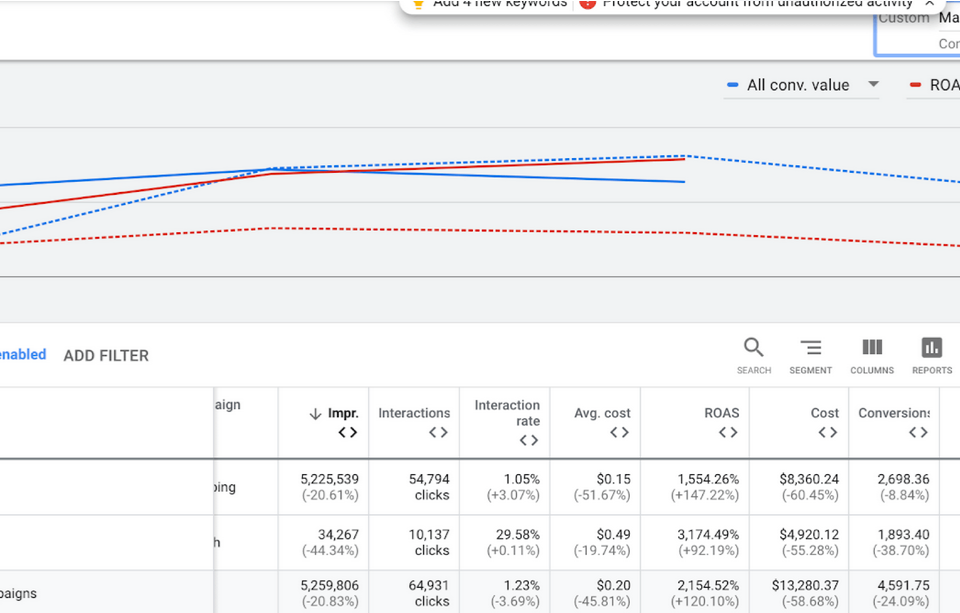
Task: Open the table Search tool
Action: pyautogui.click(x=754, y=355)
